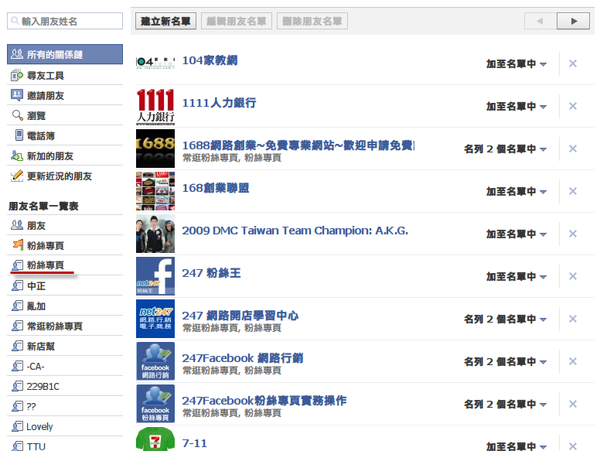This screenshot has height=451, width=600.
Task: Expand 名列 2 個名單中 dropdown for 247Facebook粉絲專頁實務操作
Action: (505, 404)
